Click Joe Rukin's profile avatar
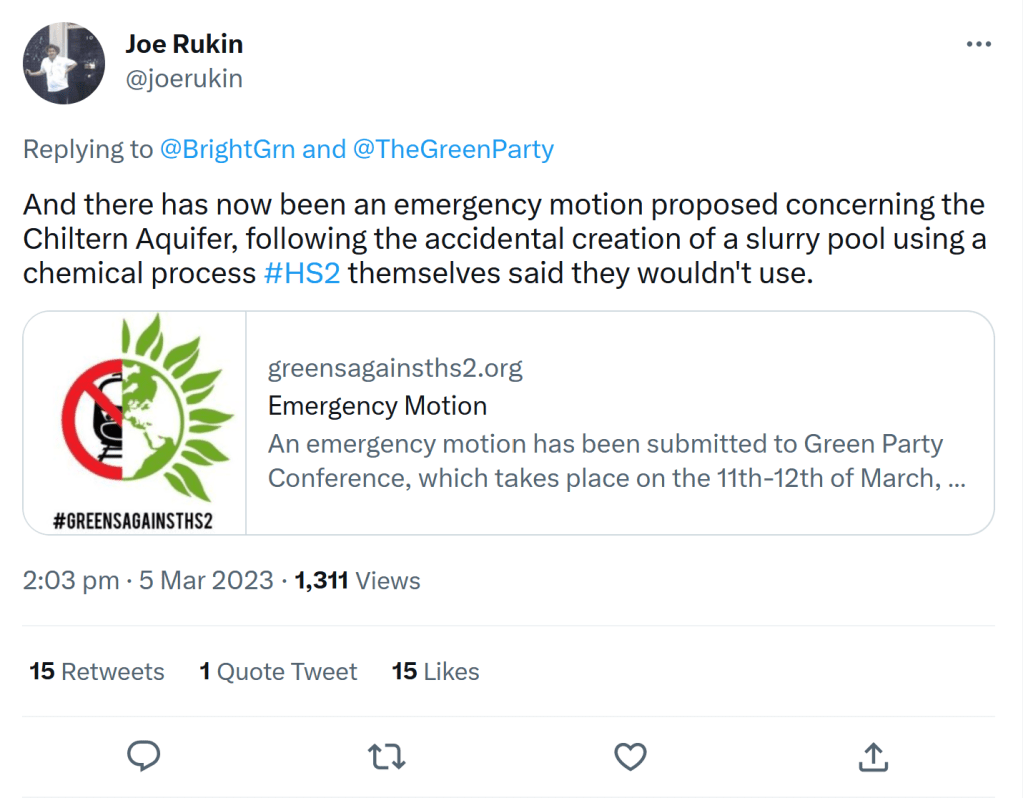This screenshot has width=1023, height=798. pyautogui.click(x=64, y=63)
